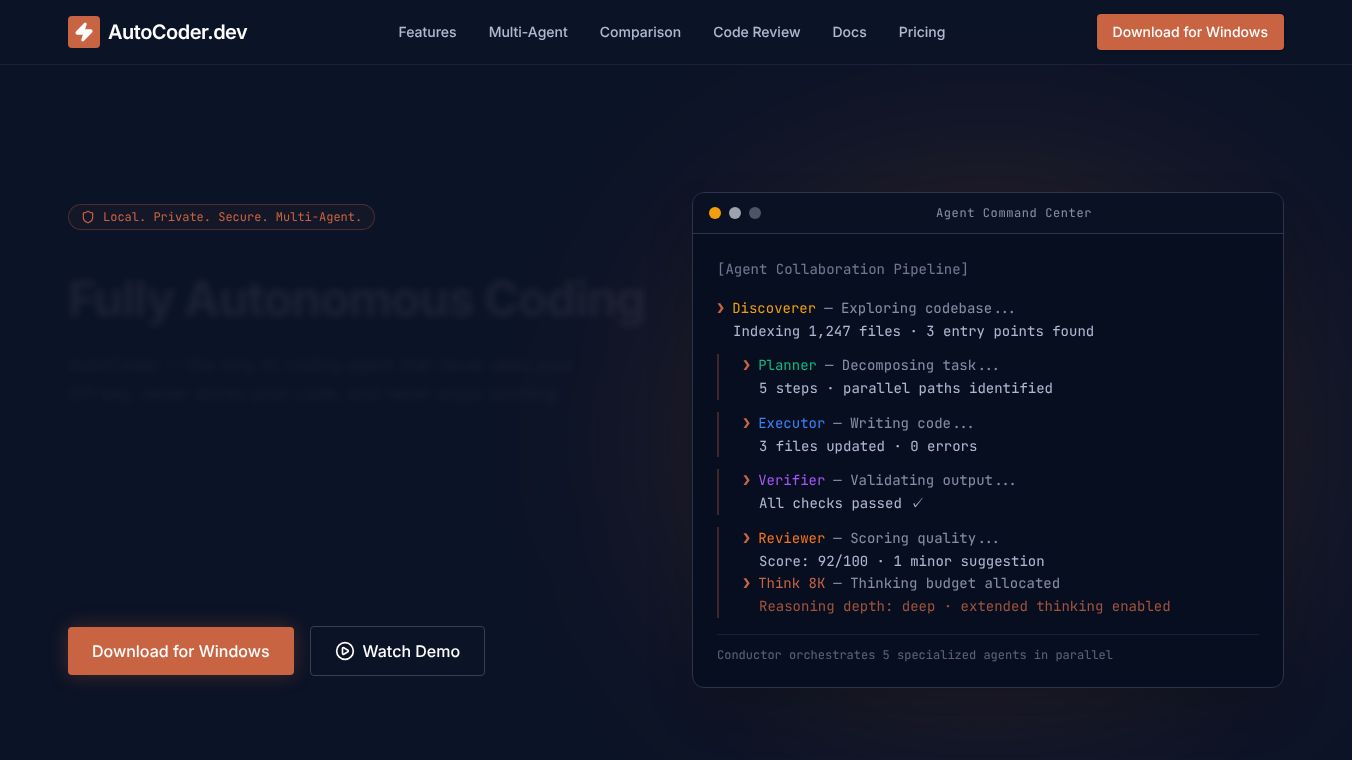Click the chevron prompt before Planner

pyautogui.click(x=746, y=365)
